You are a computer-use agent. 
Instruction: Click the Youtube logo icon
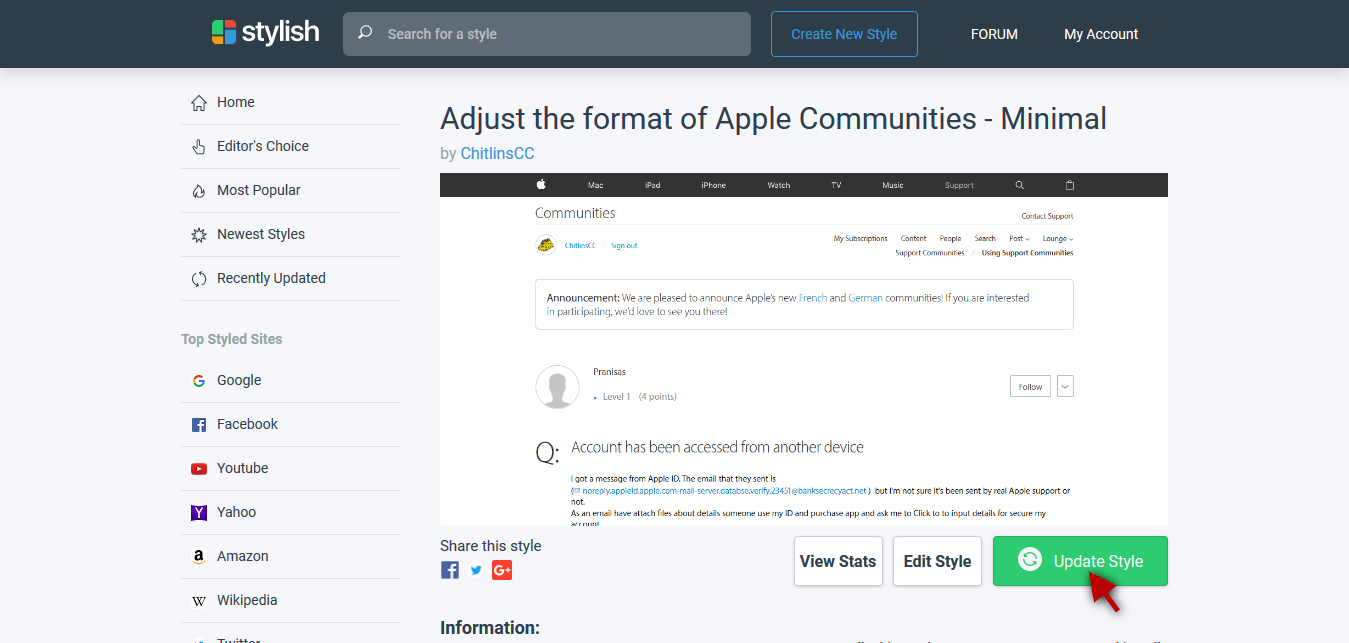point(199,468)
